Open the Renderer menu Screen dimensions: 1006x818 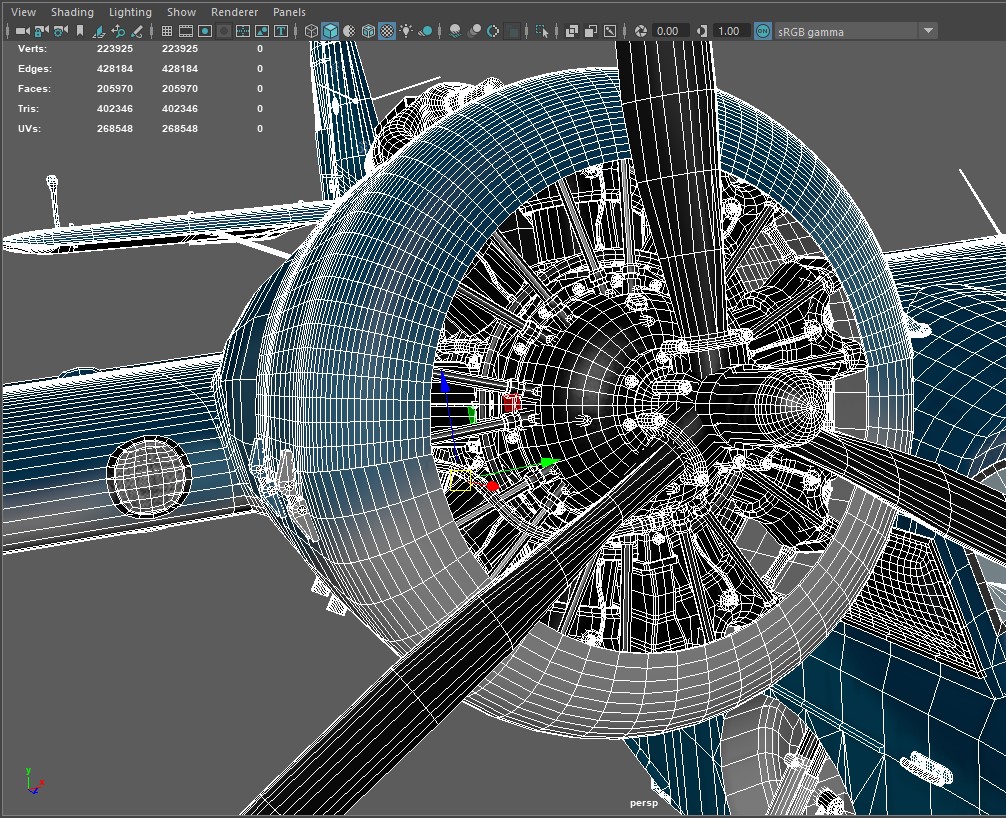234,11
